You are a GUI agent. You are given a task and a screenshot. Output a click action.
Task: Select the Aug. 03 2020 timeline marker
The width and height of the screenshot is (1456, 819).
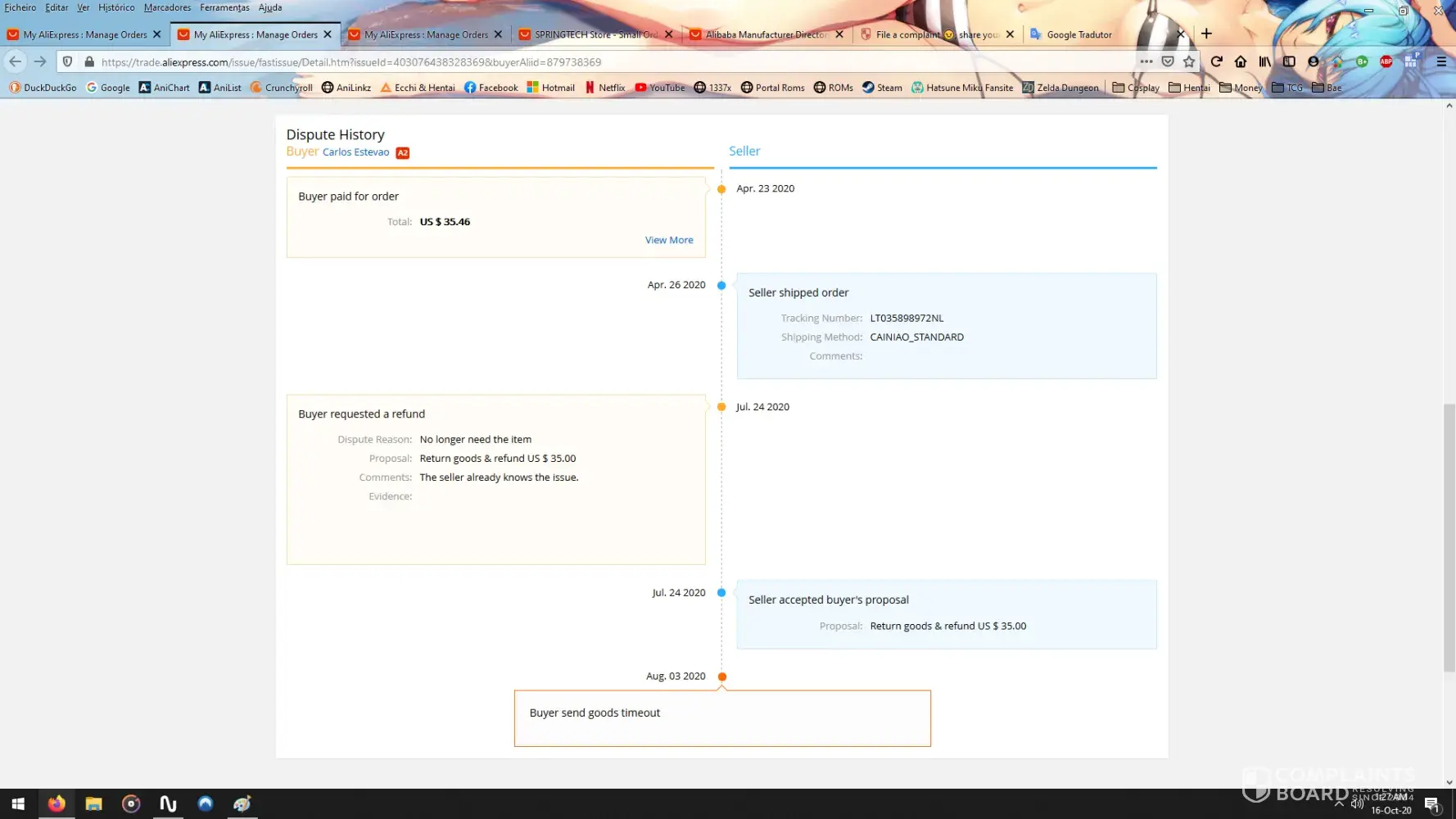pos(721,676)
